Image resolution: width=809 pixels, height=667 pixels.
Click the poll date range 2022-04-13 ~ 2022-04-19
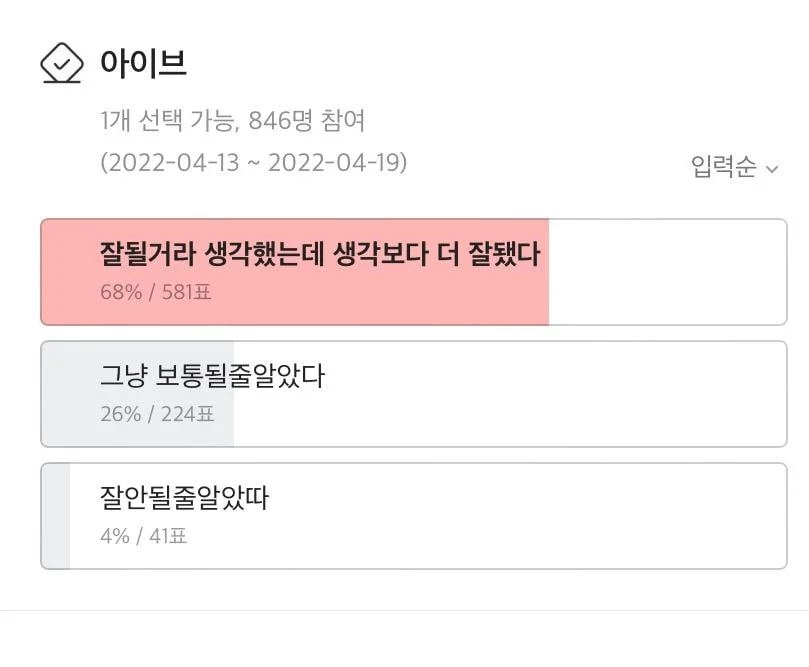click(253, 162)
